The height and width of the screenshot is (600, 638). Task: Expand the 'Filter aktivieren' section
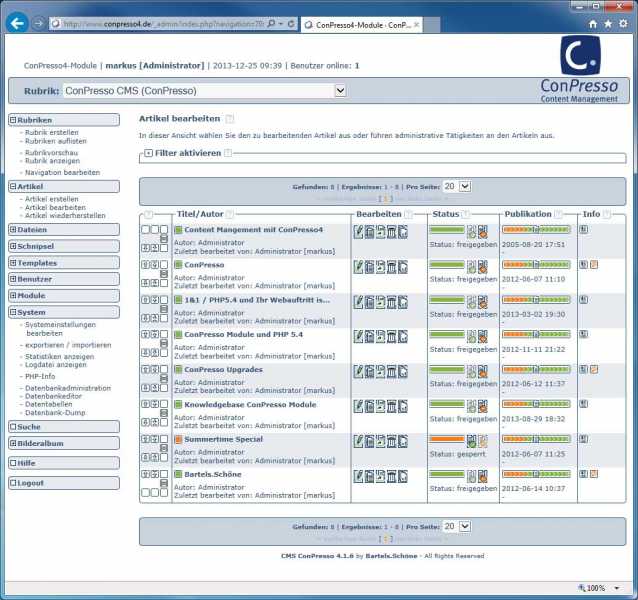[x=149, y=153]
